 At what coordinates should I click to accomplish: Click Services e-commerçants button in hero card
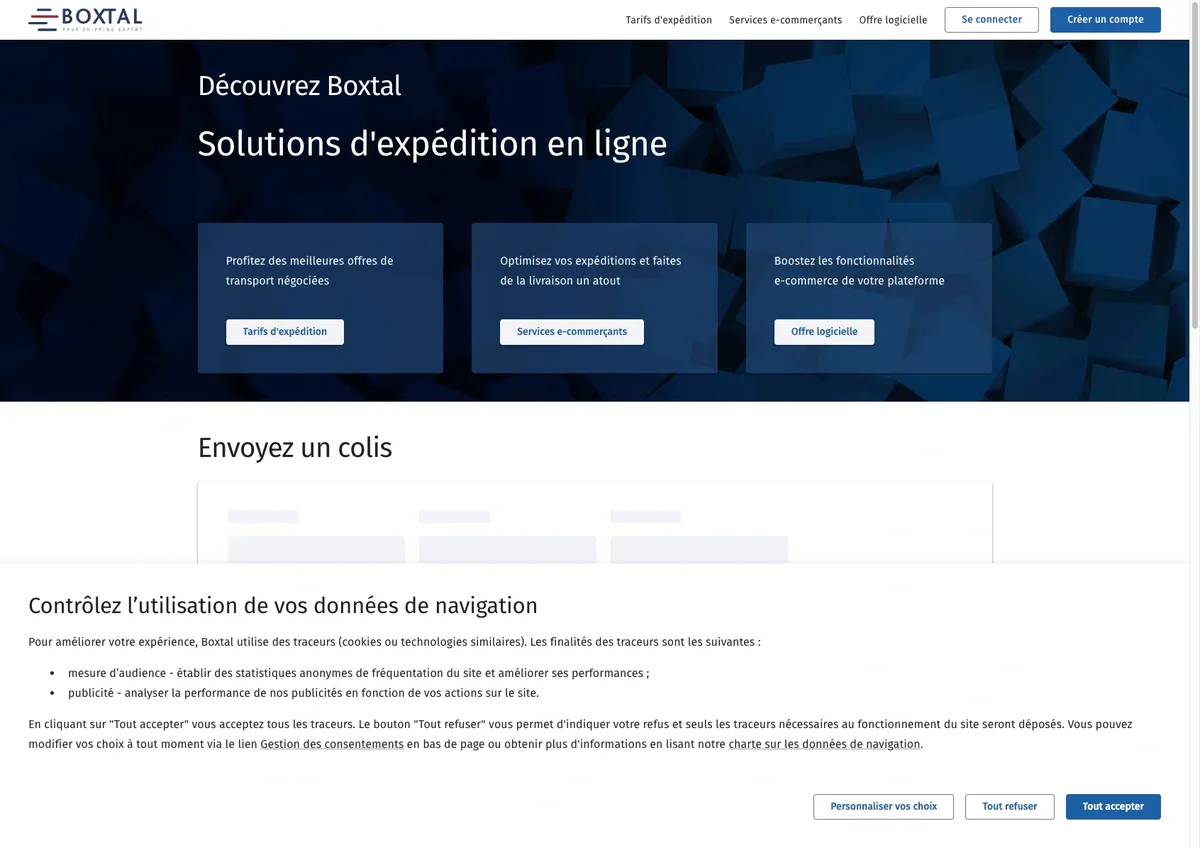[x=572, y=332]
